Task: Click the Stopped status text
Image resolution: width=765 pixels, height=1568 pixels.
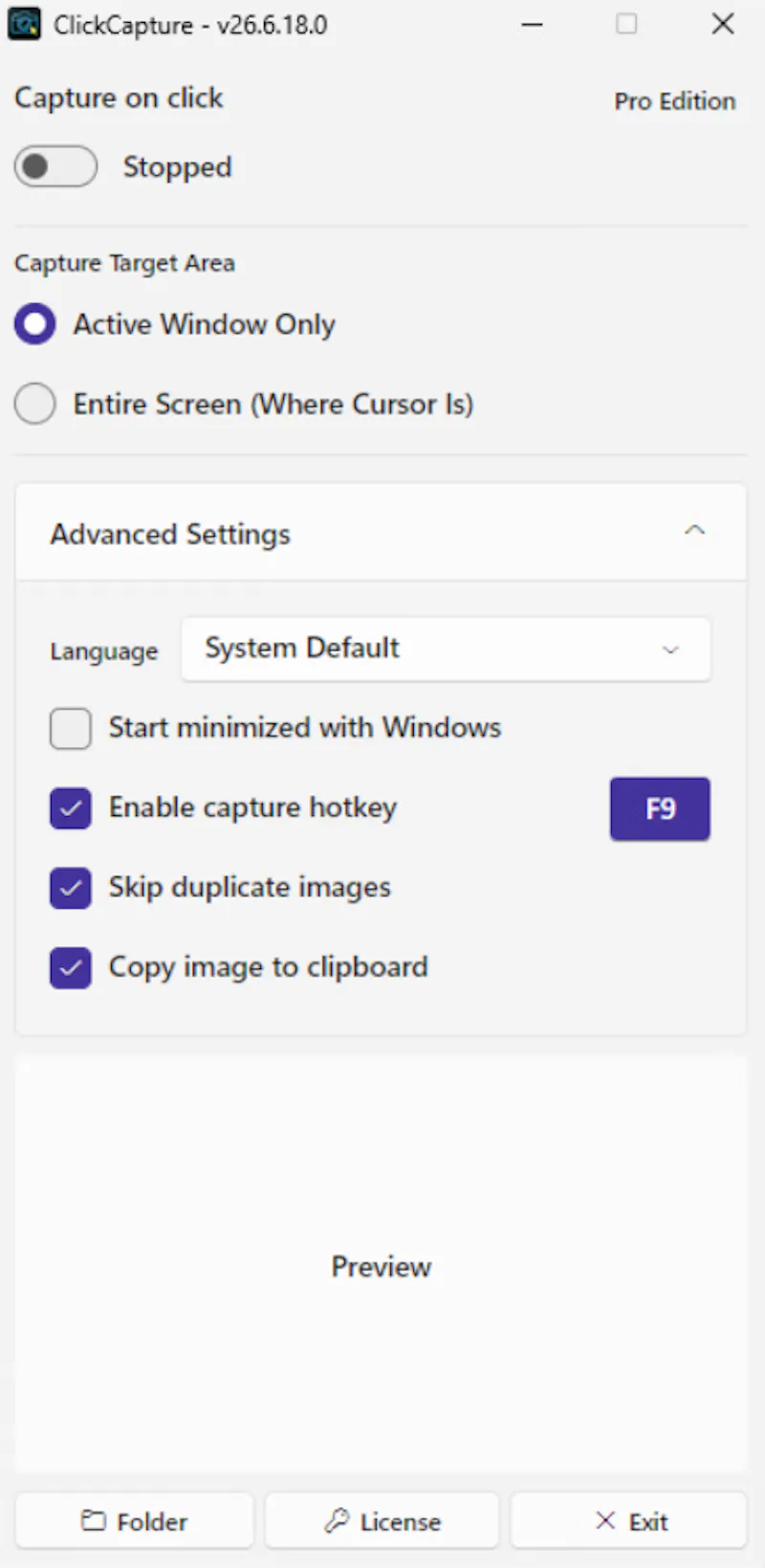Action: point(177,167)
